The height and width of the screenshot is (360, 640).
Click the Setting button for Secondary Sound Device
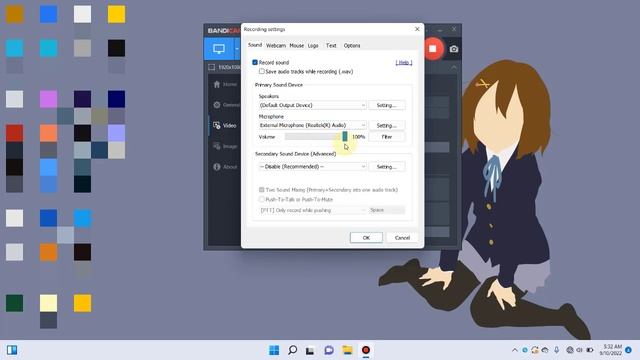pyautogui.click(x=387, y=167)
